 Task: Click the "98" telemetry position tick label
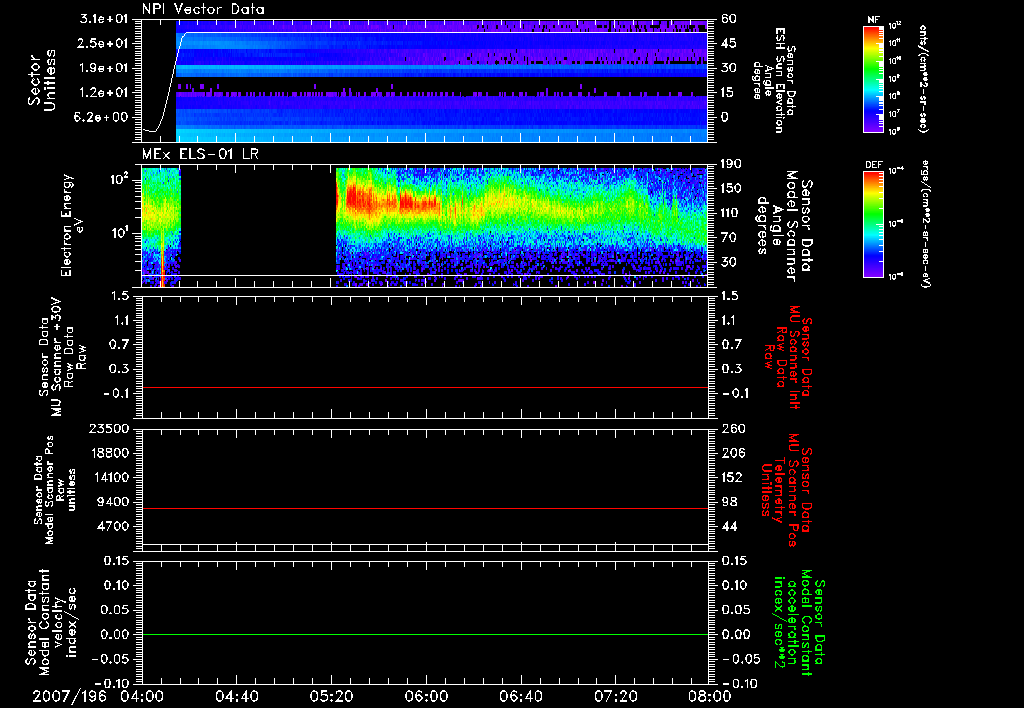tap(729, 502)
